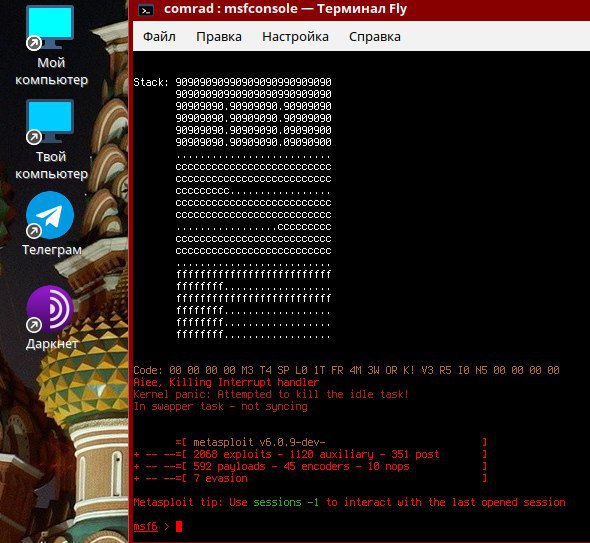Click the 'In swapper task - not syncing' line

[220, 406]
